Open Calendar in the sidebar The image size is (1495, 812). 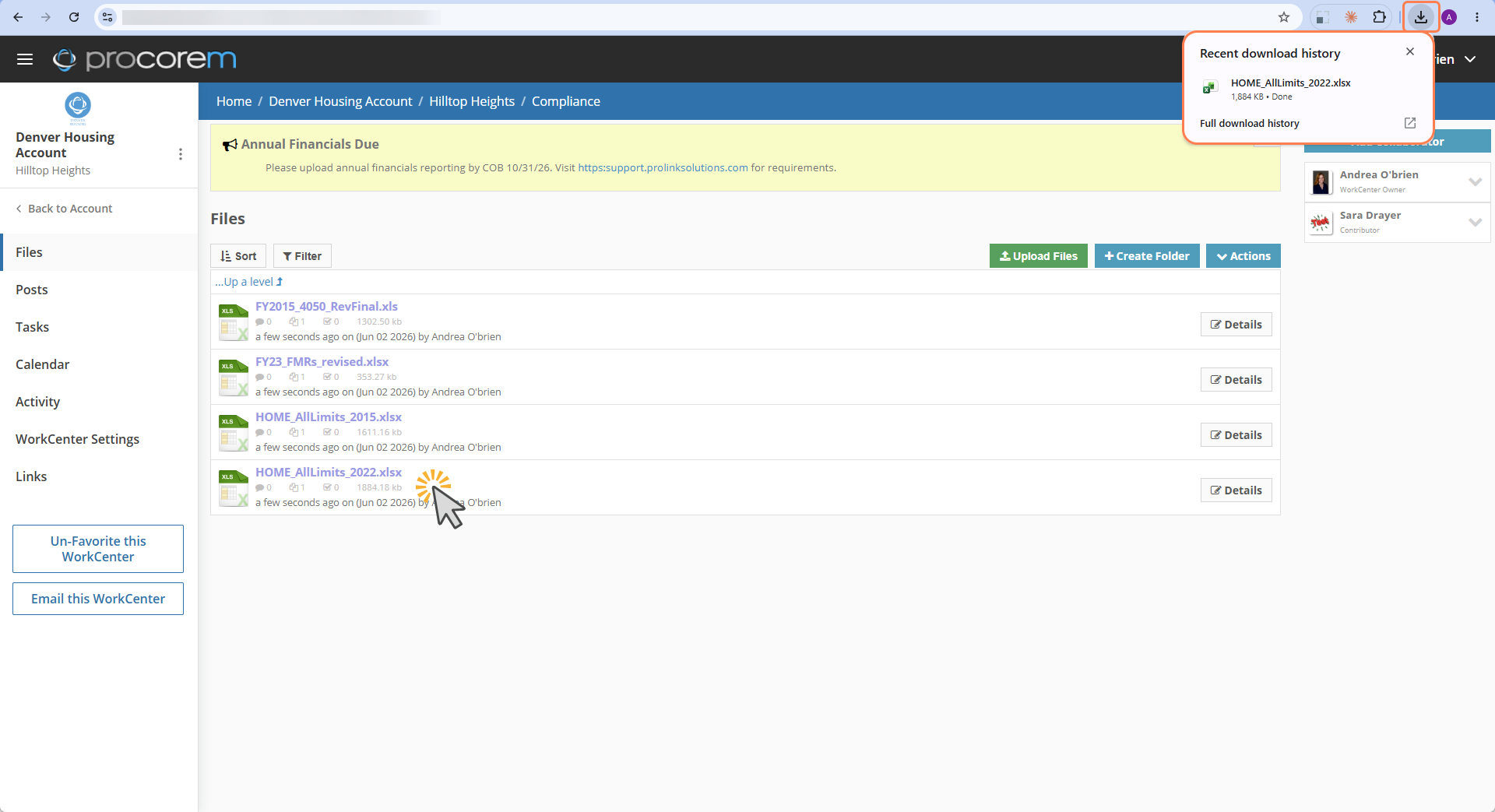point(99,364)
